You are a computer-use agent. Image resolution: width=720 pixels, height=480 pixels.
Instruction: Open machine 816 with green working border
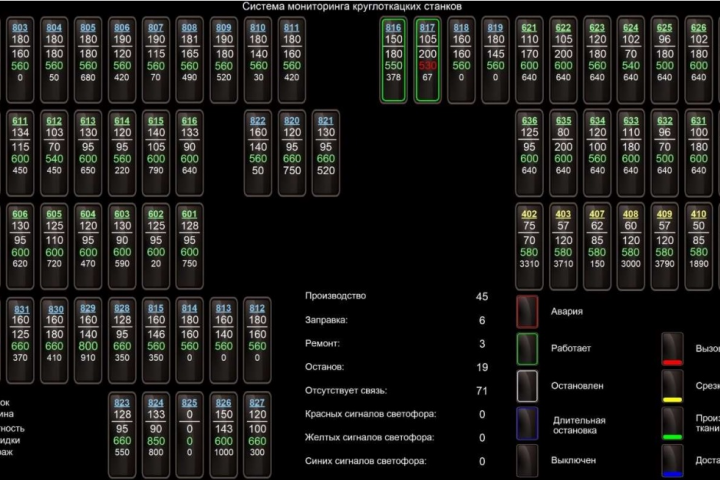click(x=394, y=60)
